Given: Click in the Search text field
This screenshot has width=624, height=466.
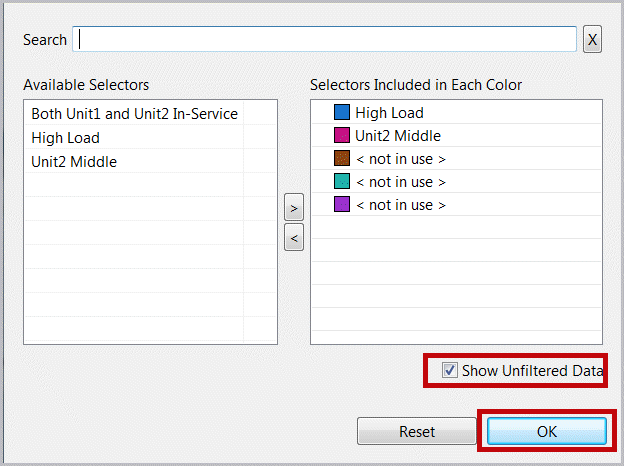Looking at the screenshot, I should [x=325, y=39].
